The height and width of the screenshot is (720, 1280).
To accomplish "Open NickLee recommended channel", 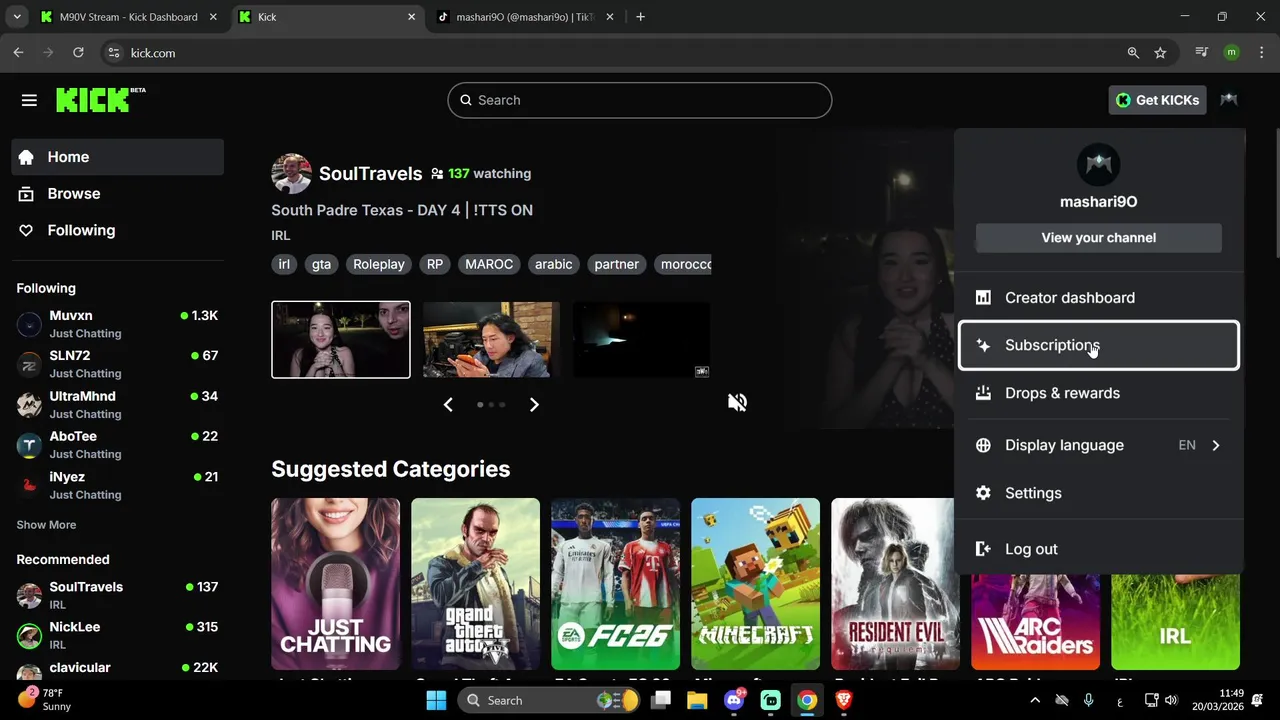I will [x=118, y=635].
